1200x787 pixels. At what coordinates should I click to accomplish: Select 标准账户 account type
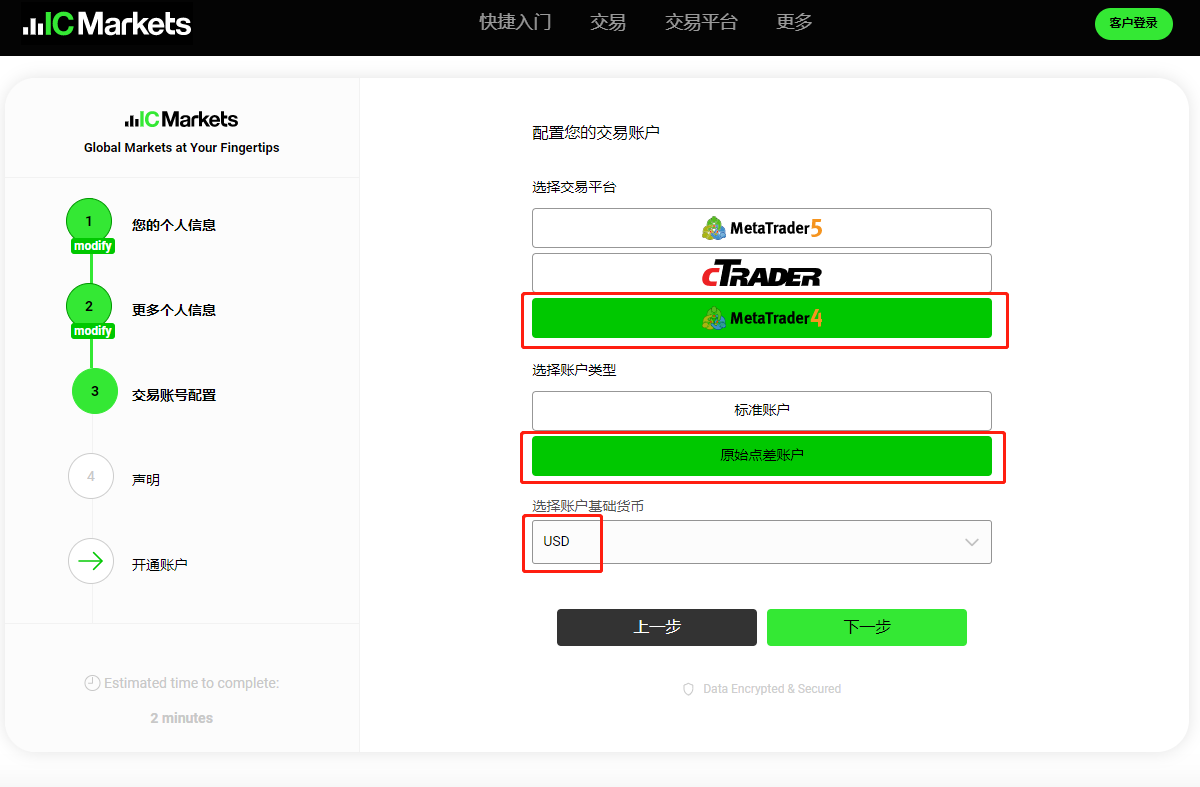point(762,411)
